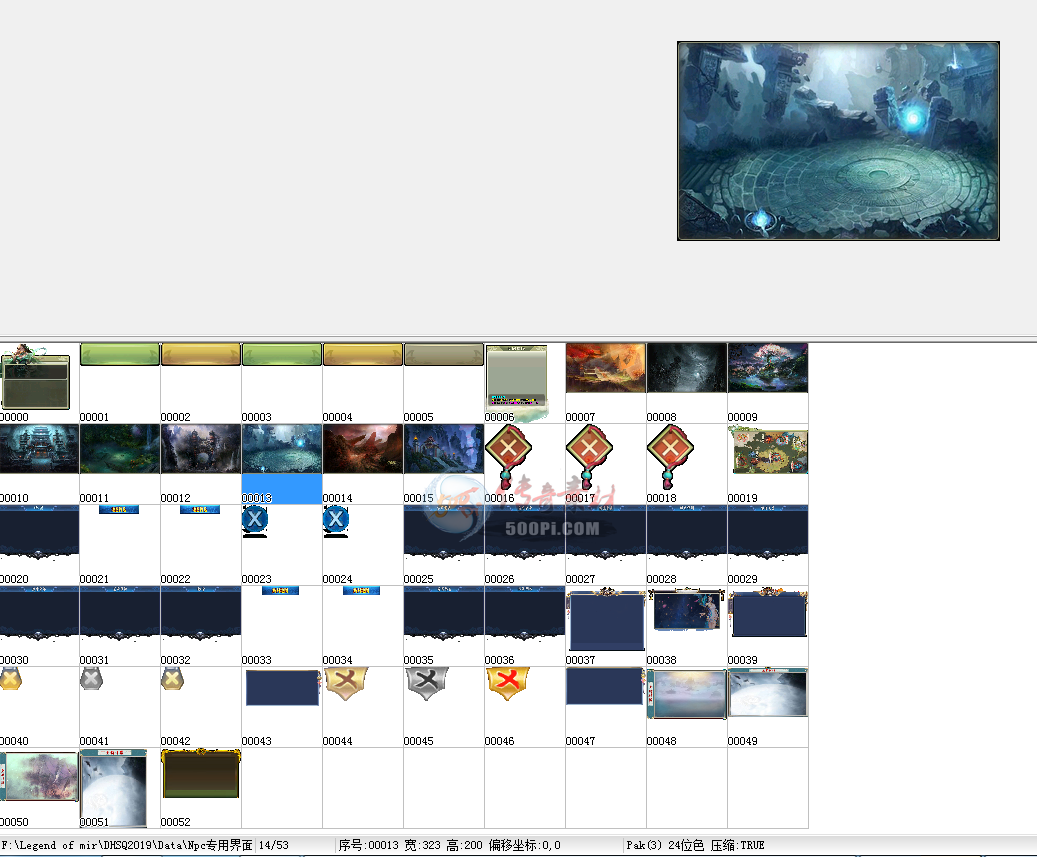Image resolution: width=1037 pixels, height=857 pixels.
Task: Select blue palace scene 00015
Action: (x=444, y=449)
